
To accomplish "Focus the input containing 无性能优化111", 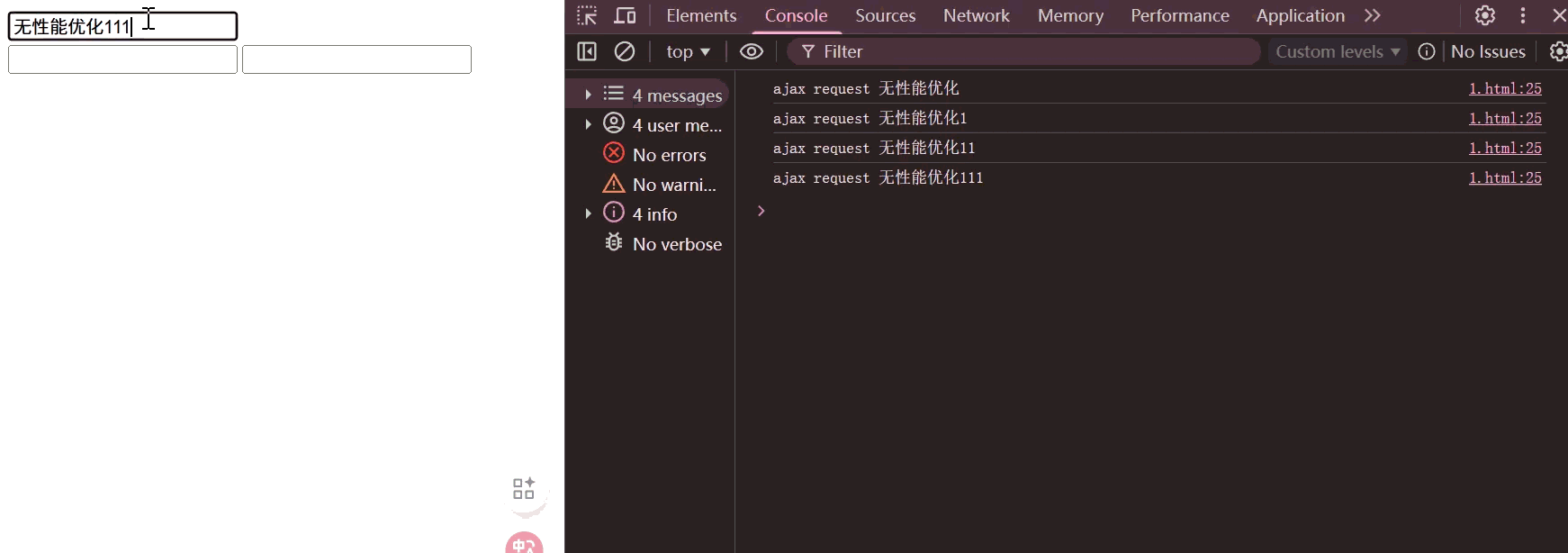I will [x=122, y=26].
